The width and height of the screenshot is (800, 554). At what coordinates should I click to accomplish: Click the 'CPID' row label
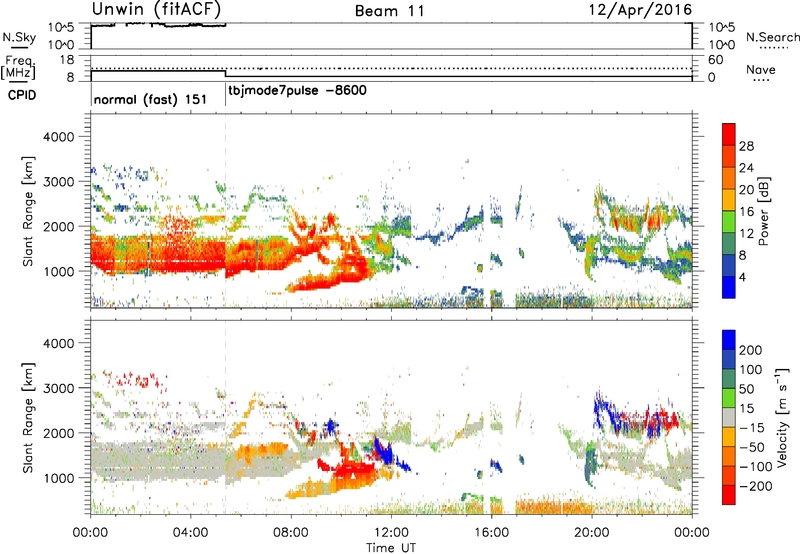22,95
